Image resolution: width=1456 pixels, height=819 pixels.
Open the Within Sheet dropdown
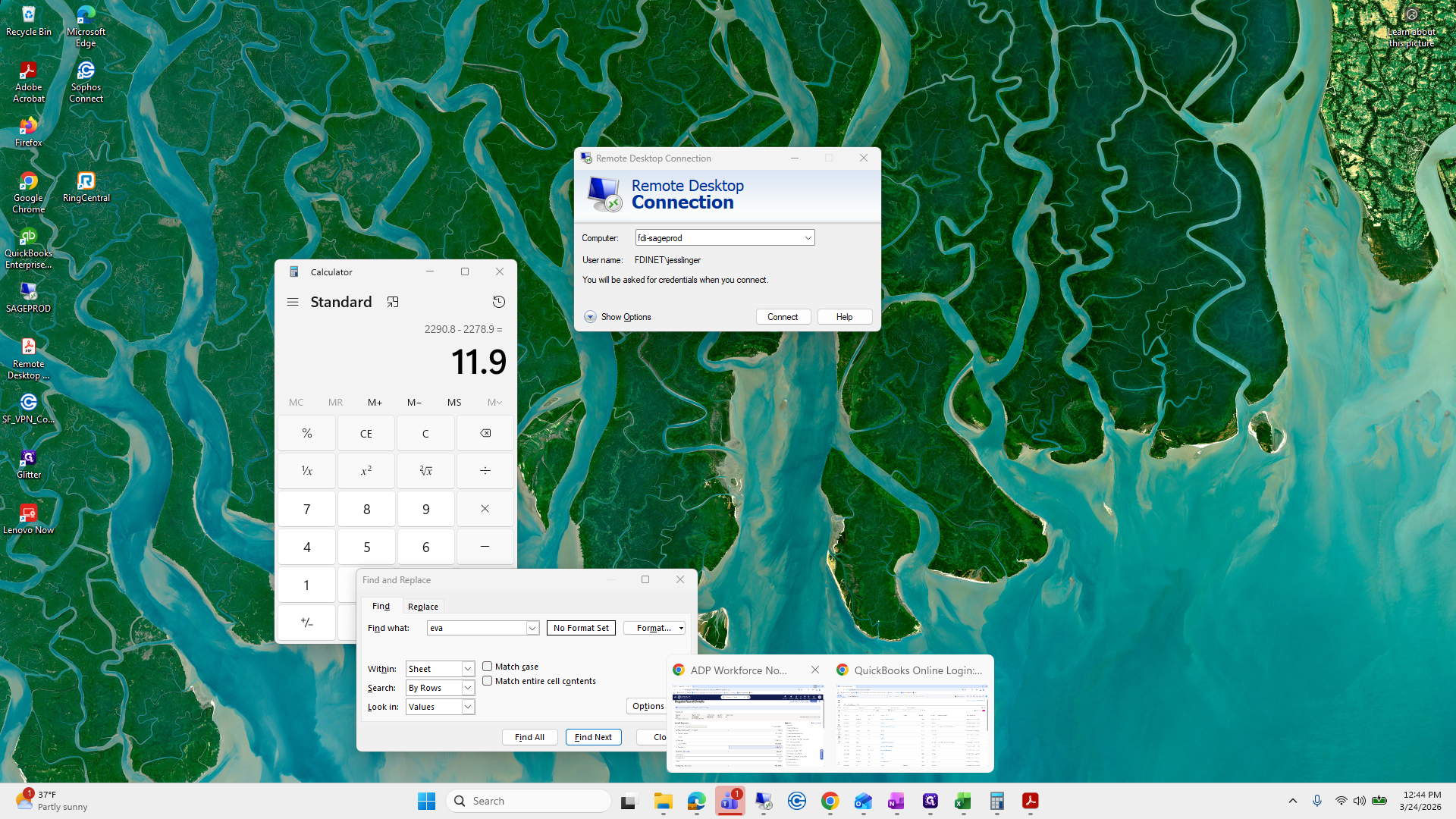pyautogui.click(x=468, y=669)
